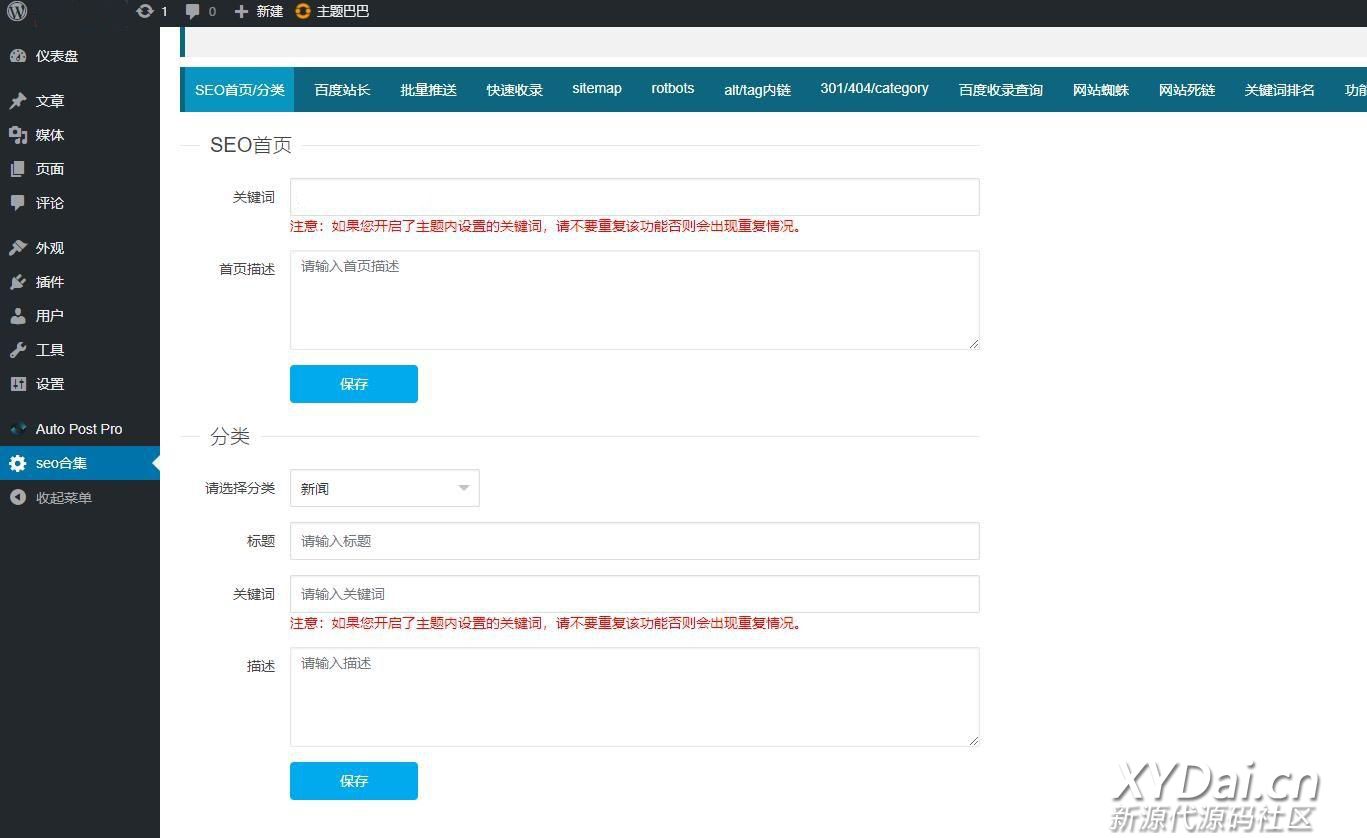This screenshot has height=838, width=1367.
Task: Open 工具 tools menu in sidebar
Action: (50, 350)
